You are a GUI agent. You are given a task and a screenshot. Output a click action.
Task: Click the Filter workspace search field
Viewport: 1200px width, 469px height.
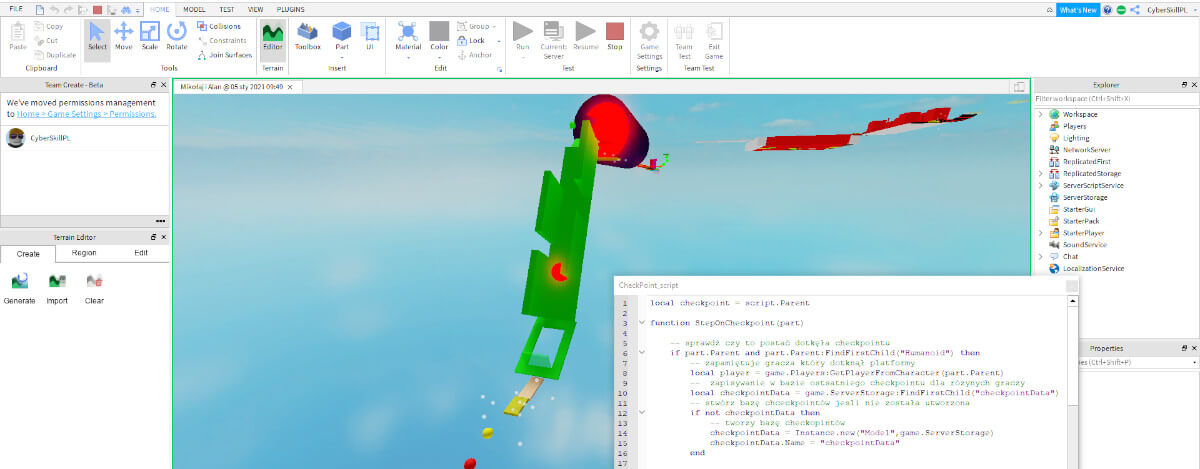point(1110,99)
